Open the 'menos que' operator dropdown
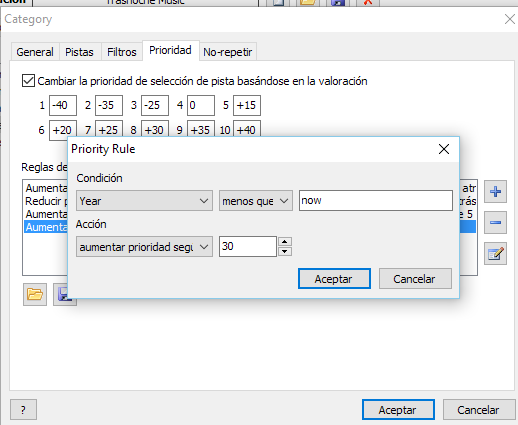The width and height of the screenshot is (518, 425). pyautogui.click(x=256, y=201)
